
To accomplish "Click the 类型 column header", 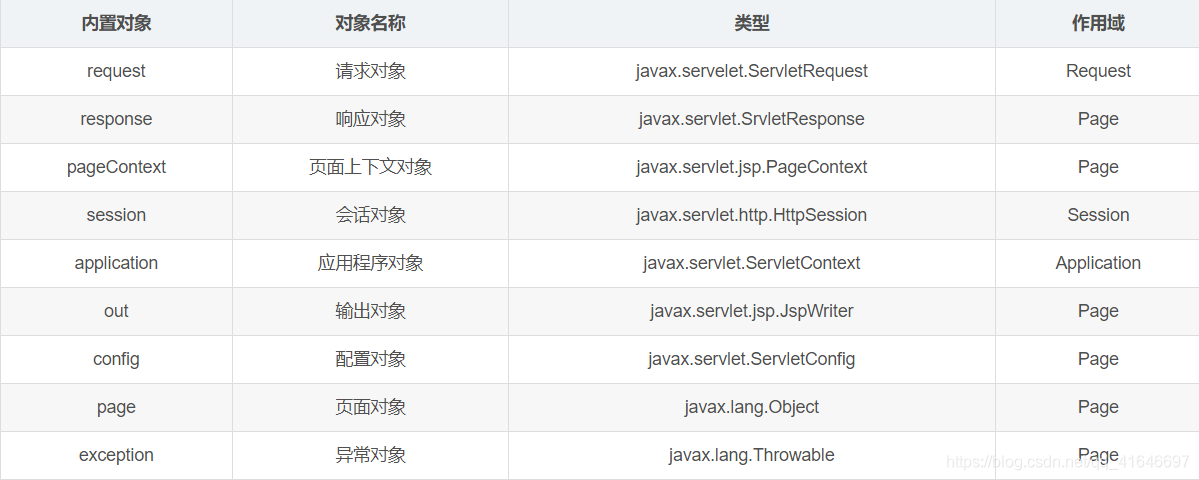I will click(752, 24).
